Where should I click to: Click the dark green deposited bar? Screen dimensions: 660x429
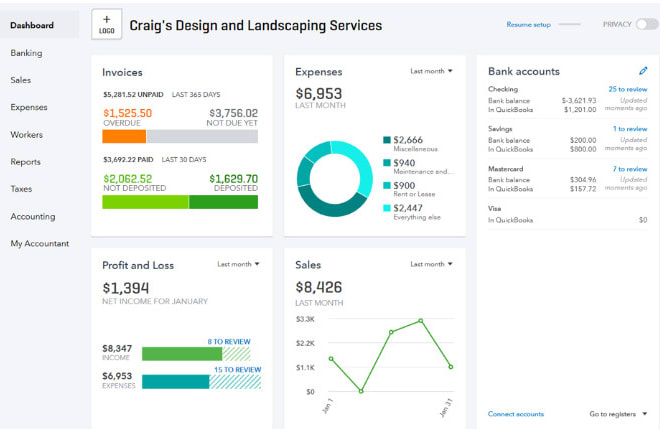(x=223, y=202)
